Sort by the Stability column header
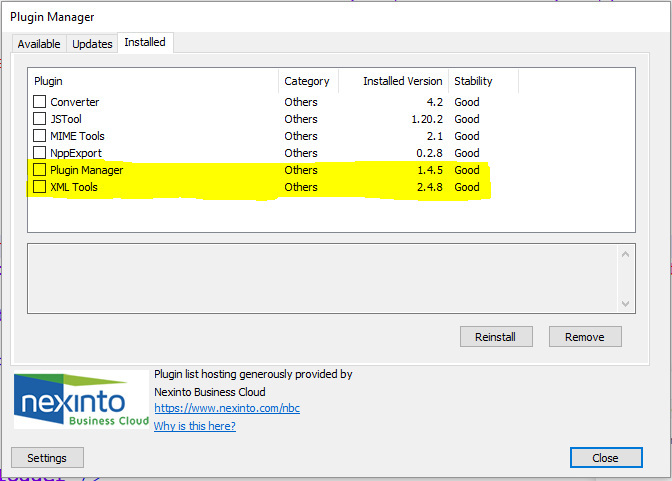The height and width of the screenshot is (481, 672). click(x=483, y=81)
